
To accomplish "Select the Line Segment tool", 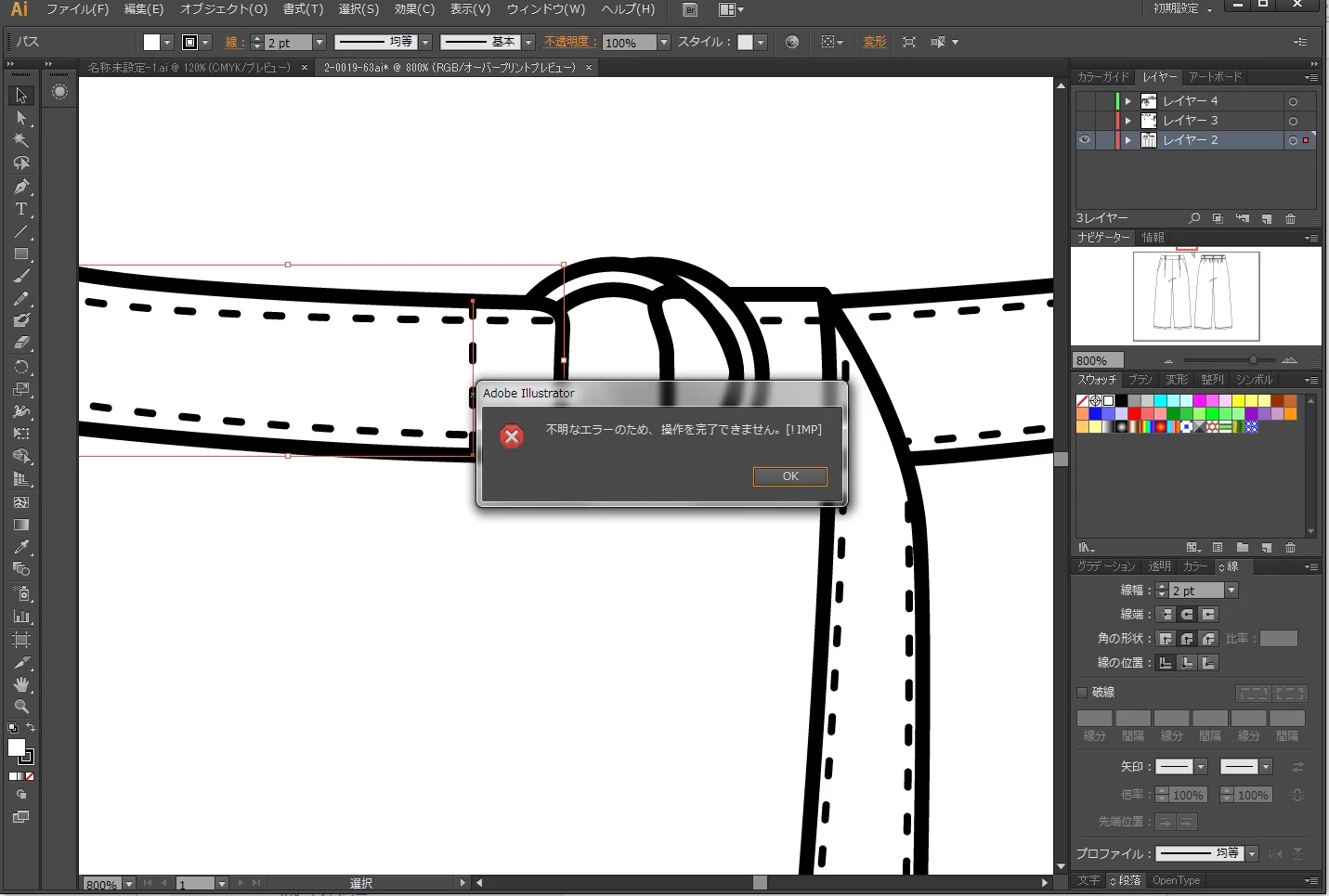I will (21, 231).
